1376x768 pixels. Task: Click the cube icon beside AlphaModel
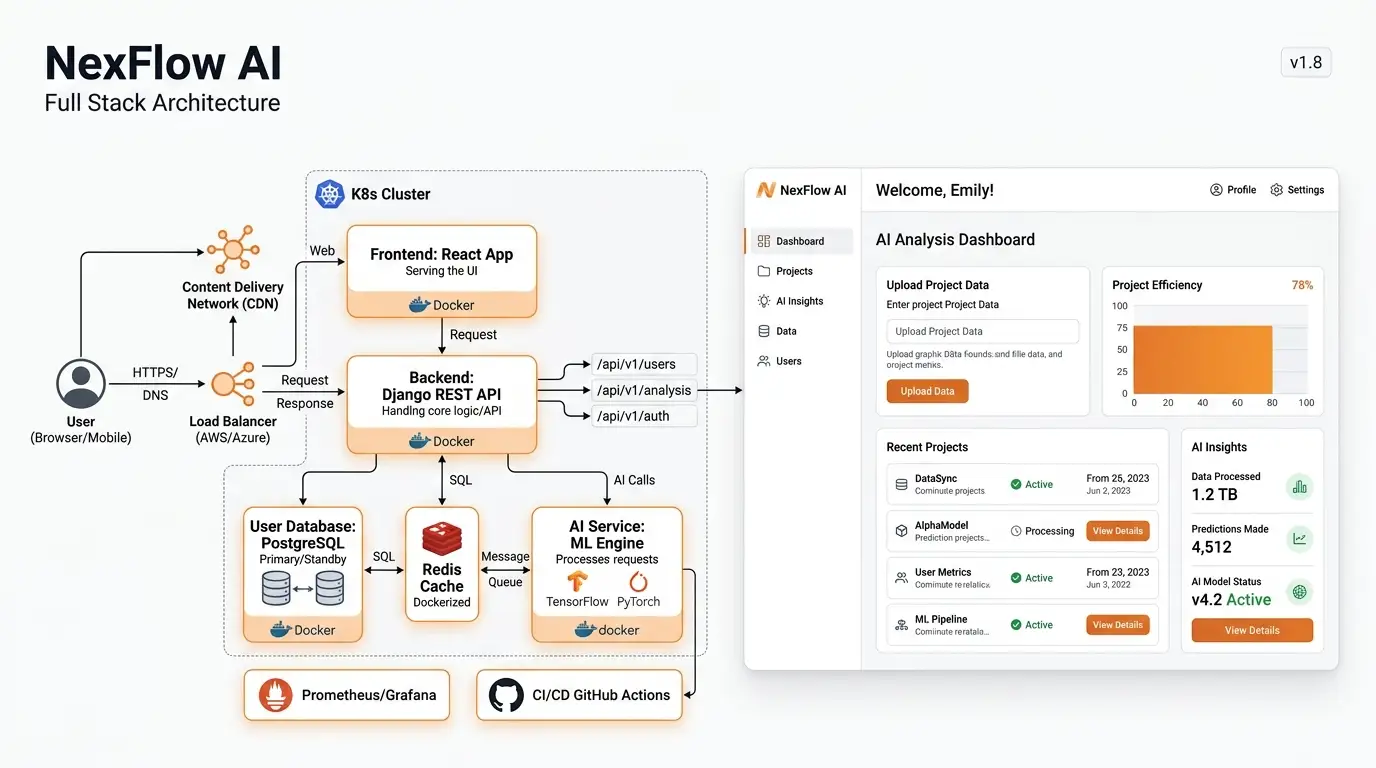point(901,531)
